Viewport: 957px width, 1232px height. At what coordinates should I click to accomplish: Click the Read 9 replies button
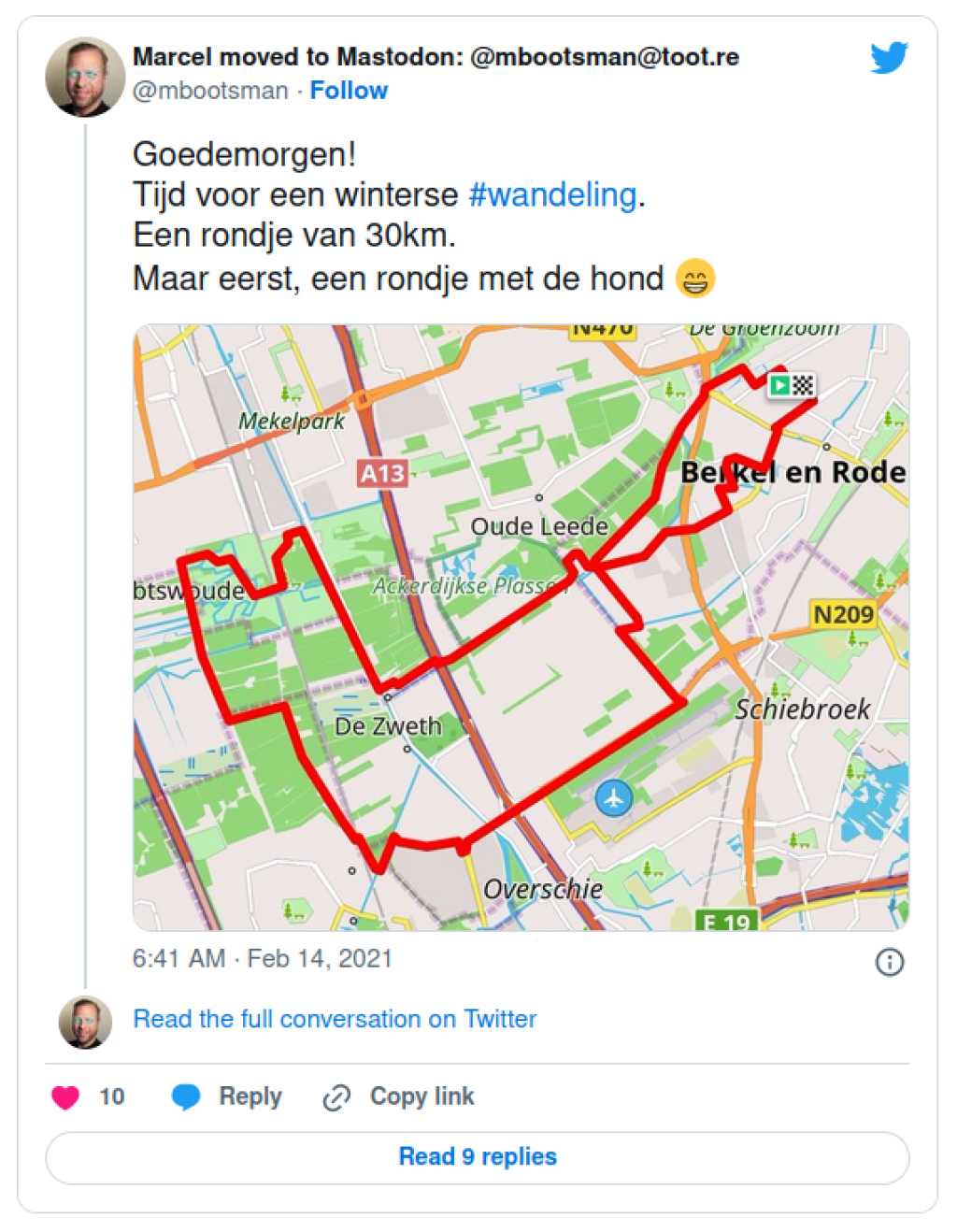point(478,1156)
